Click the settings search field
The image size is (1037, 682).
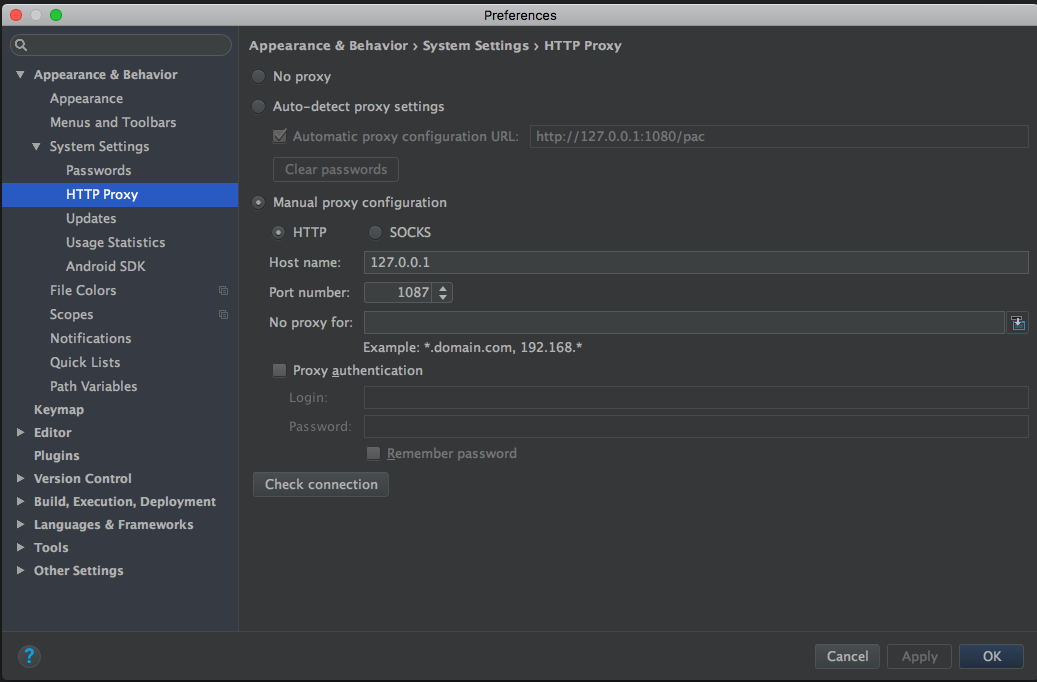121,45
